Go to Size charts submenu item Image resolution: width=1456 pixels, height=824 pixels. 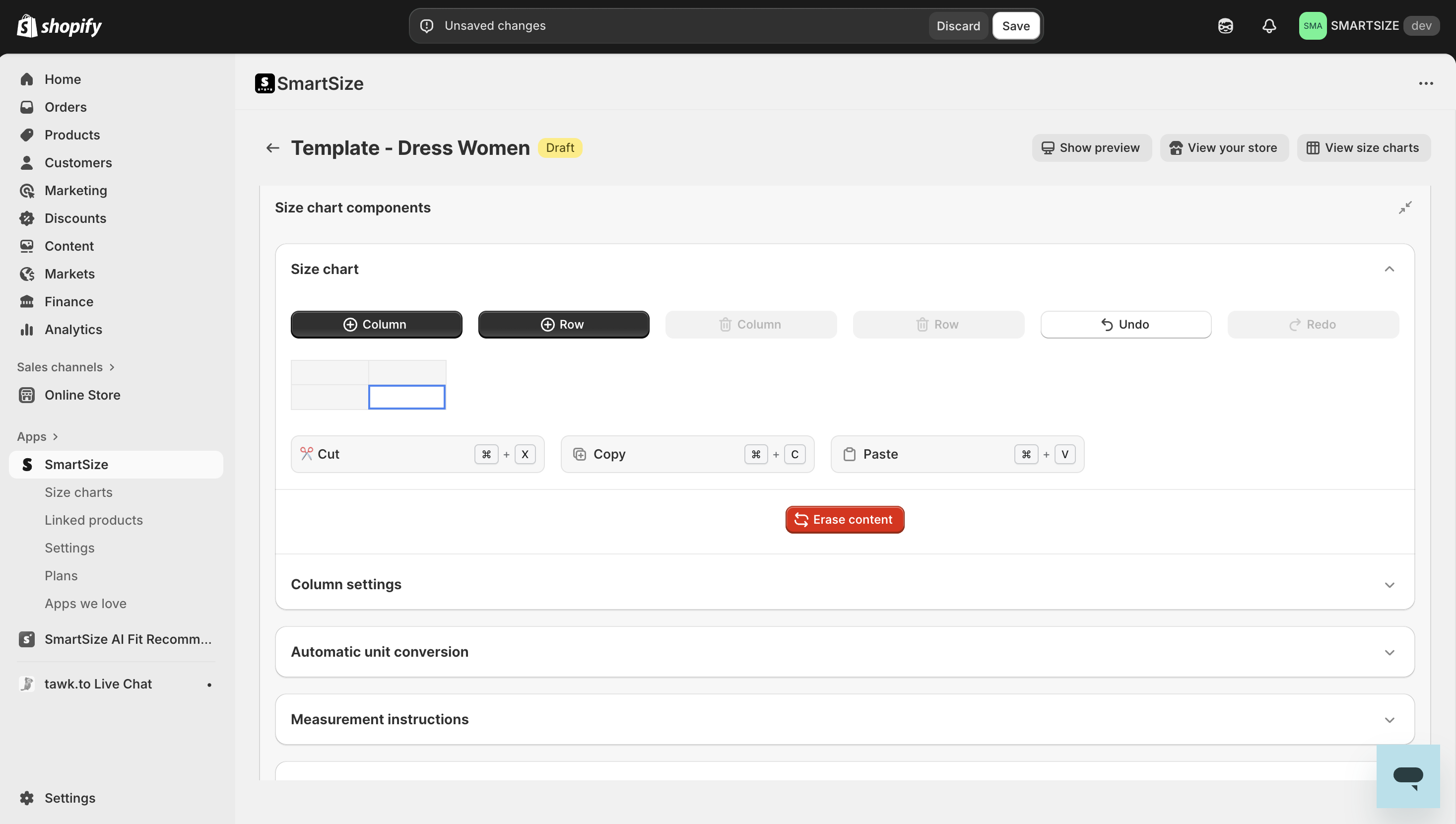coord(78,492)
